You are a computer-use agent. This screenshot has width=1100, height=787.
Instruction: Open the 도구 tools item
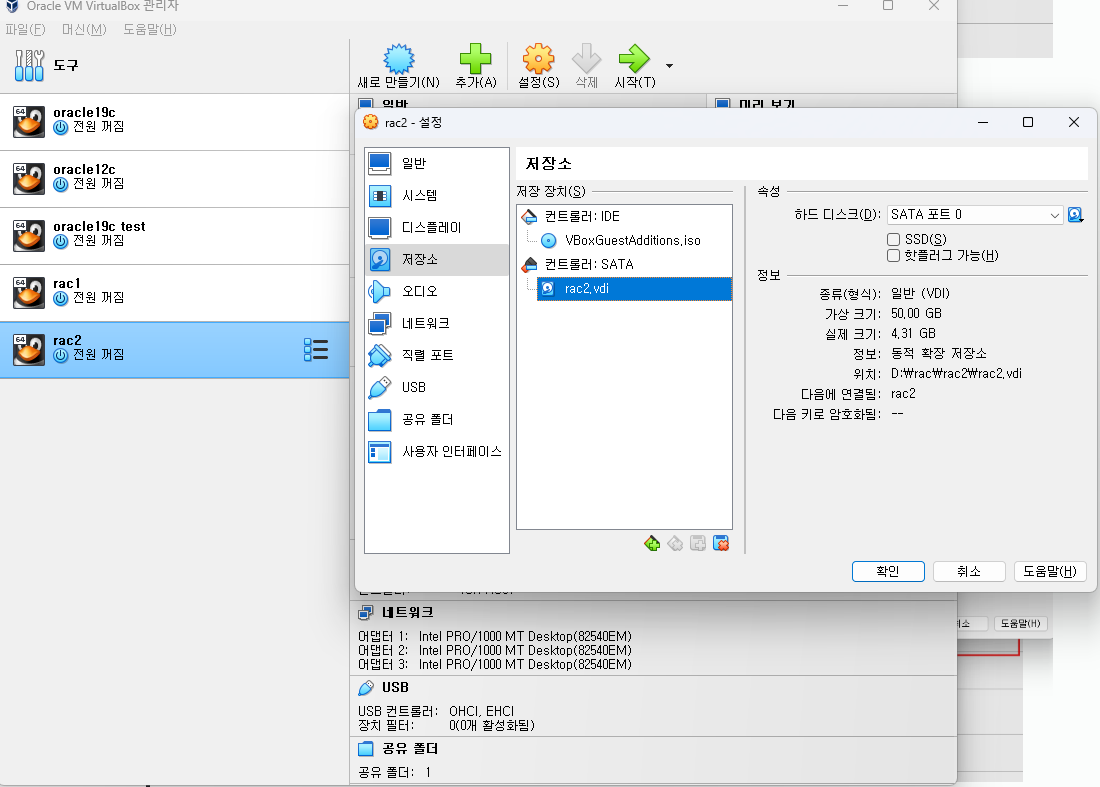click(174, 65)
